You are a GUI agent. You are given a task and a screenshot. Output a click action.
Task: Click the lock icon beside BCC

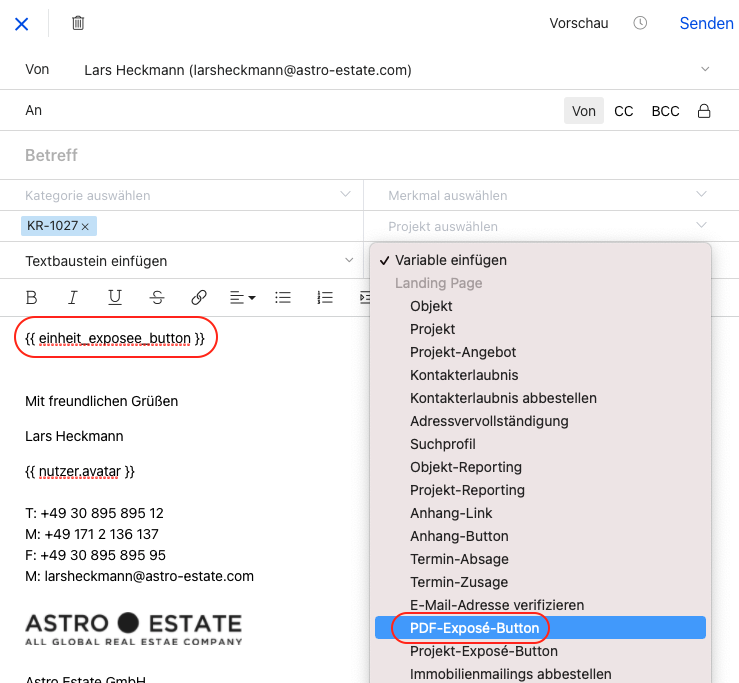(x=704, y=111)
